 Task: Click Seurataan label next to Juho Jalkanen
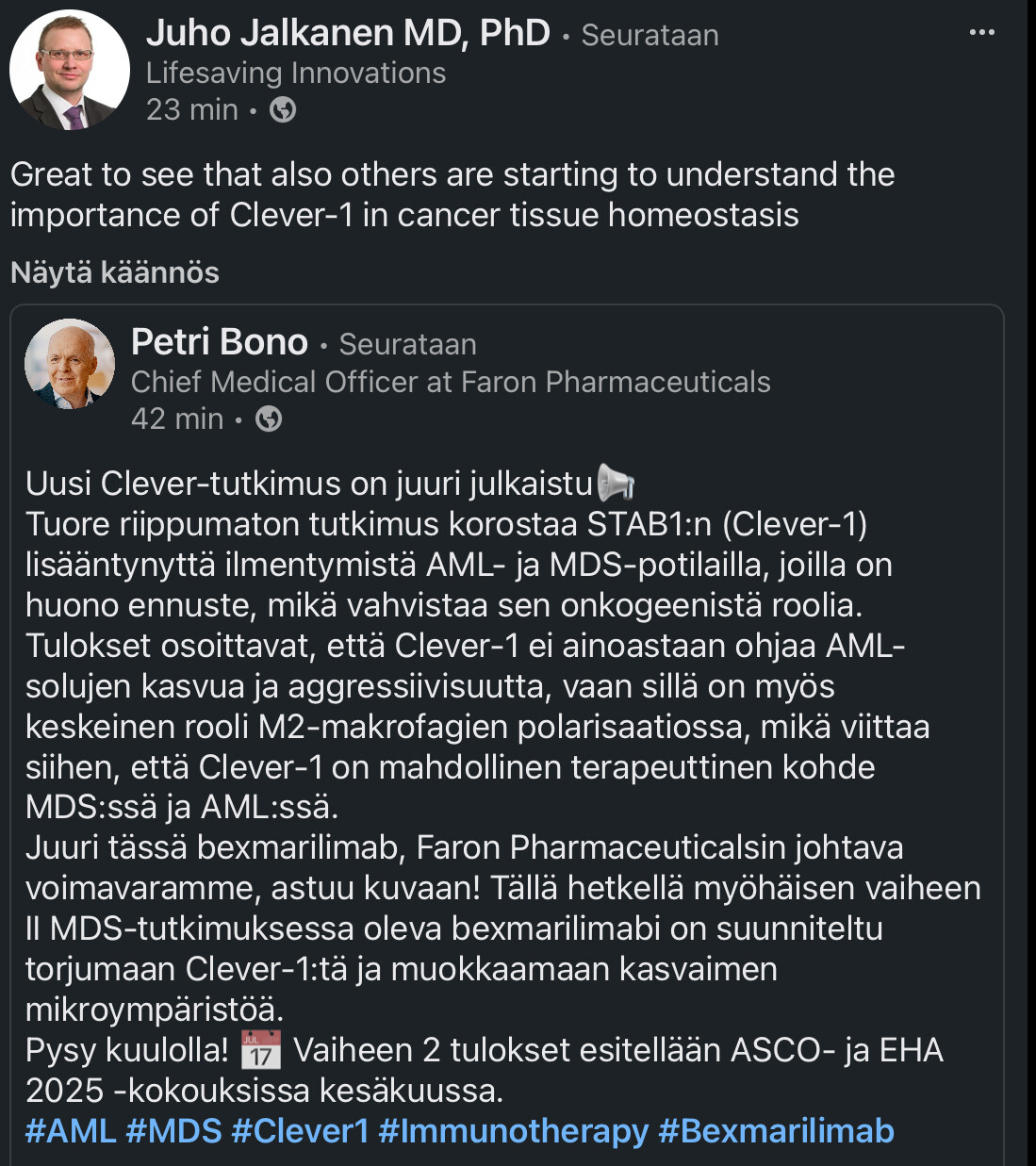650,36
